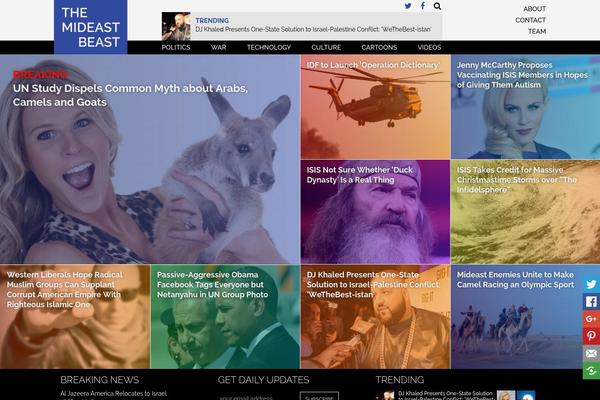Open the Cartoons menu item
Viewport: 600px width, 400px height.
coord(379,47)
